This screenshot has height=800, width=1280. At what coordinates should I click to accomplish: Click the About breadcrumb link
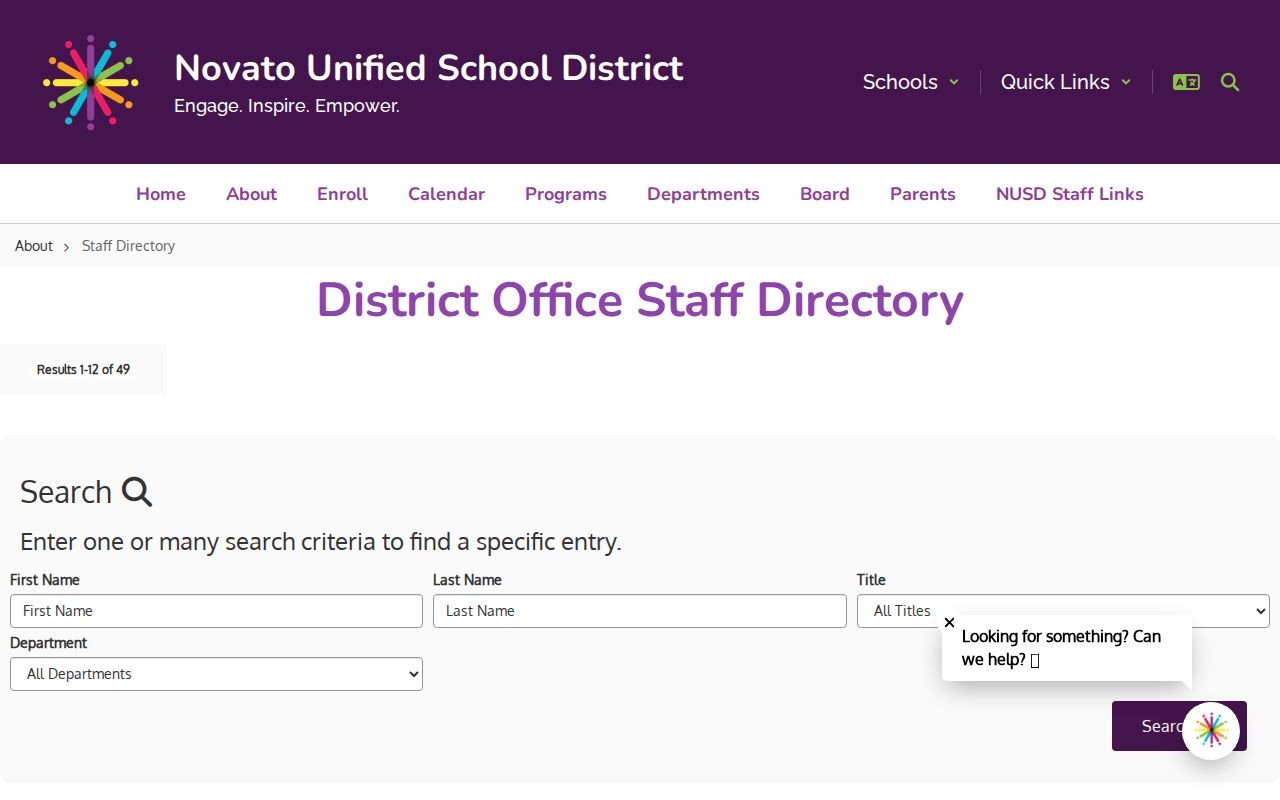click(34, 246)
